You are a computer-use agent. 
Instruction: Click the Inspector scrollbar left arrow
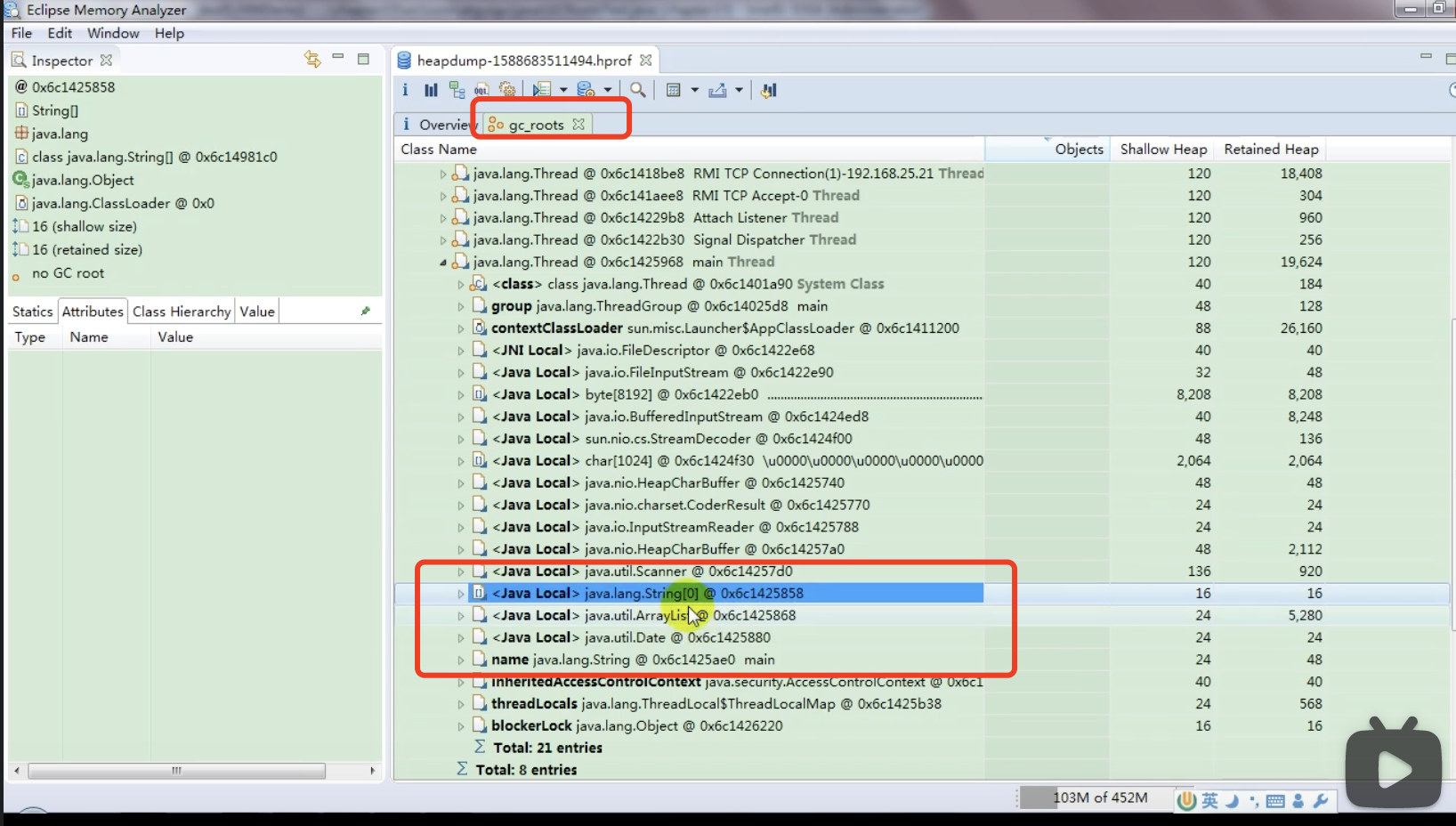pyautogui.click(x=17, y=771)
